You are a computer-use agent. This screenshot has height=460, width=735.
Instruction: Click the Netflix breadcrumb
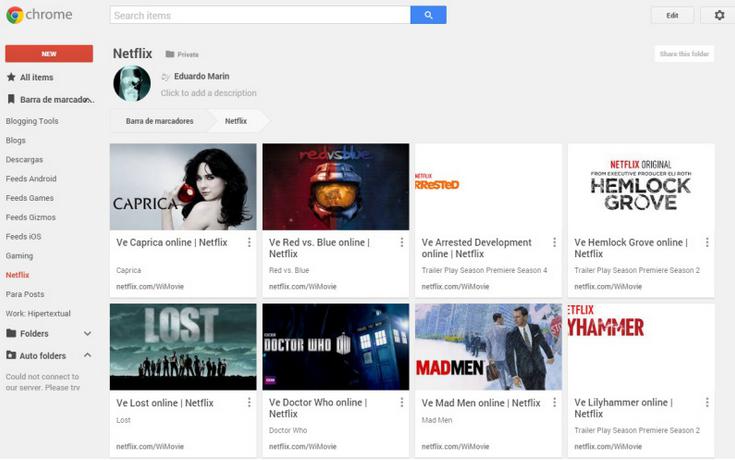[x=236, y=121]
